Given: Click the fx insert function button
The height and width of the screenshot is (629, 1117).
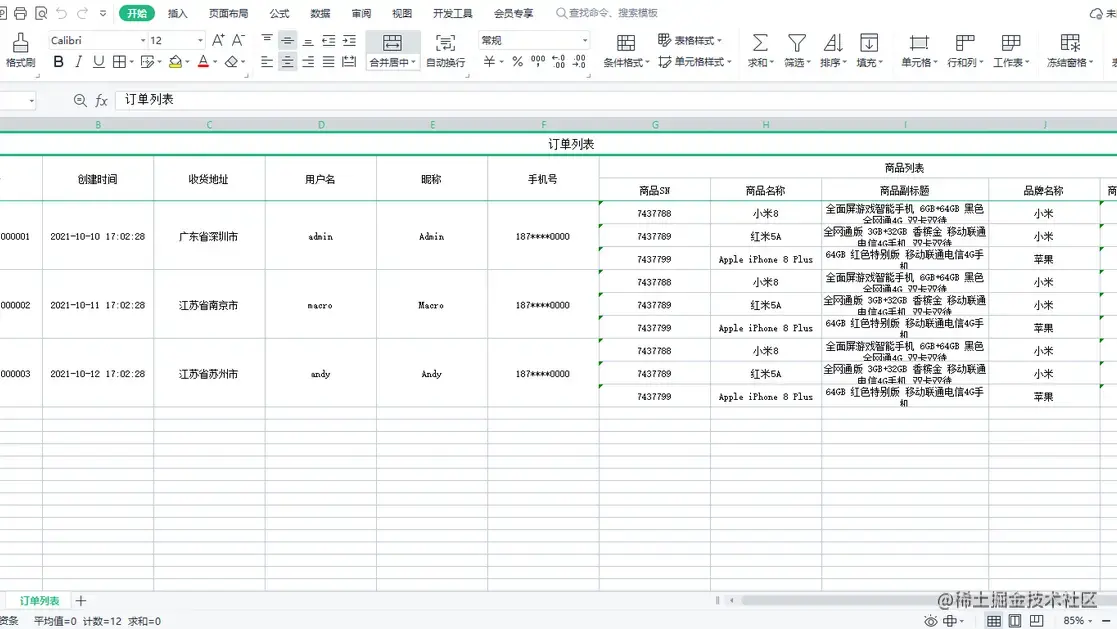Looking at the screenshot, I should coord(101,100).
